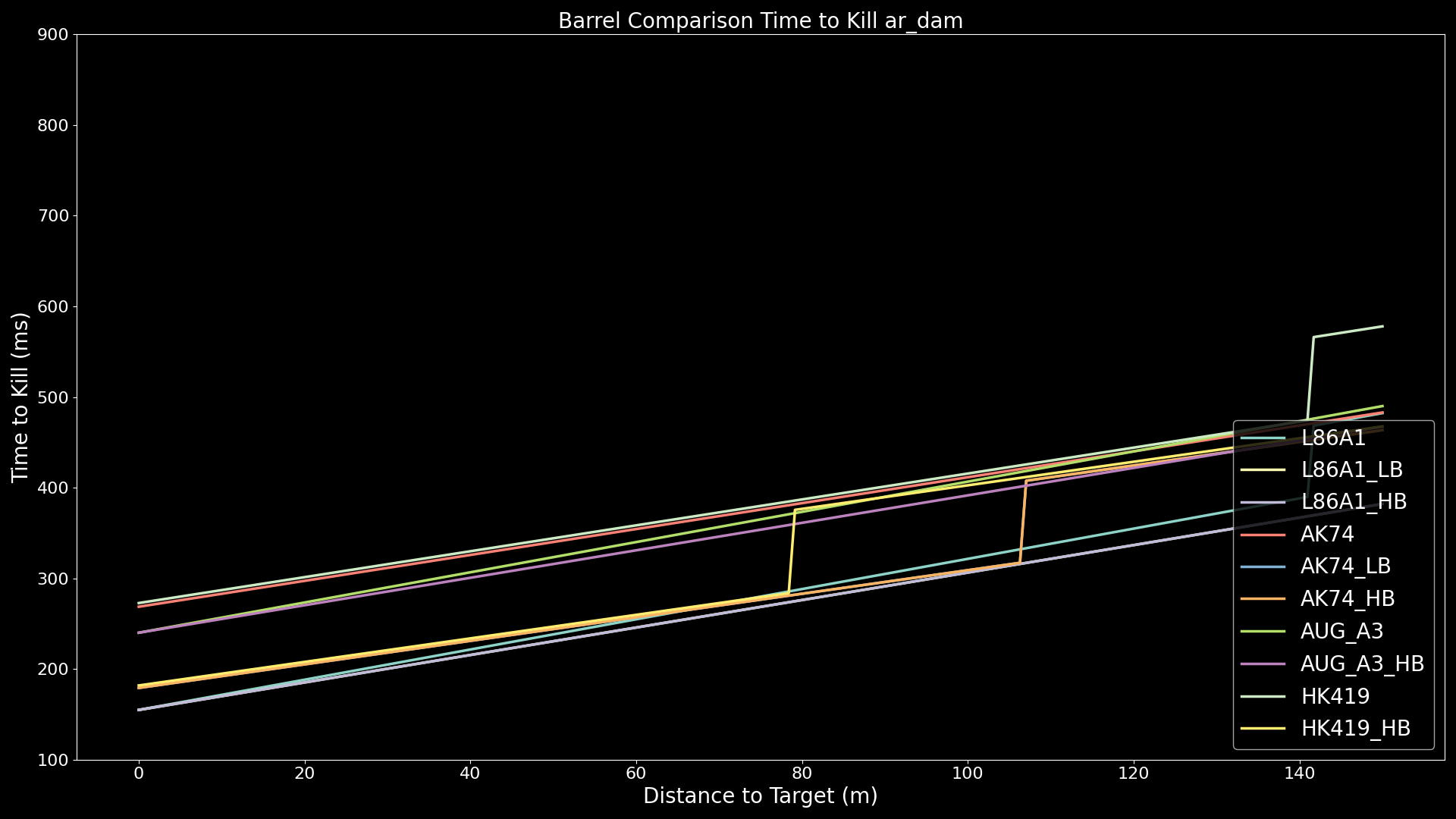The height and width of the screenshot is (819, 1456).
Task: Click the AUG_A3 legend color line
Action: 1263,631
